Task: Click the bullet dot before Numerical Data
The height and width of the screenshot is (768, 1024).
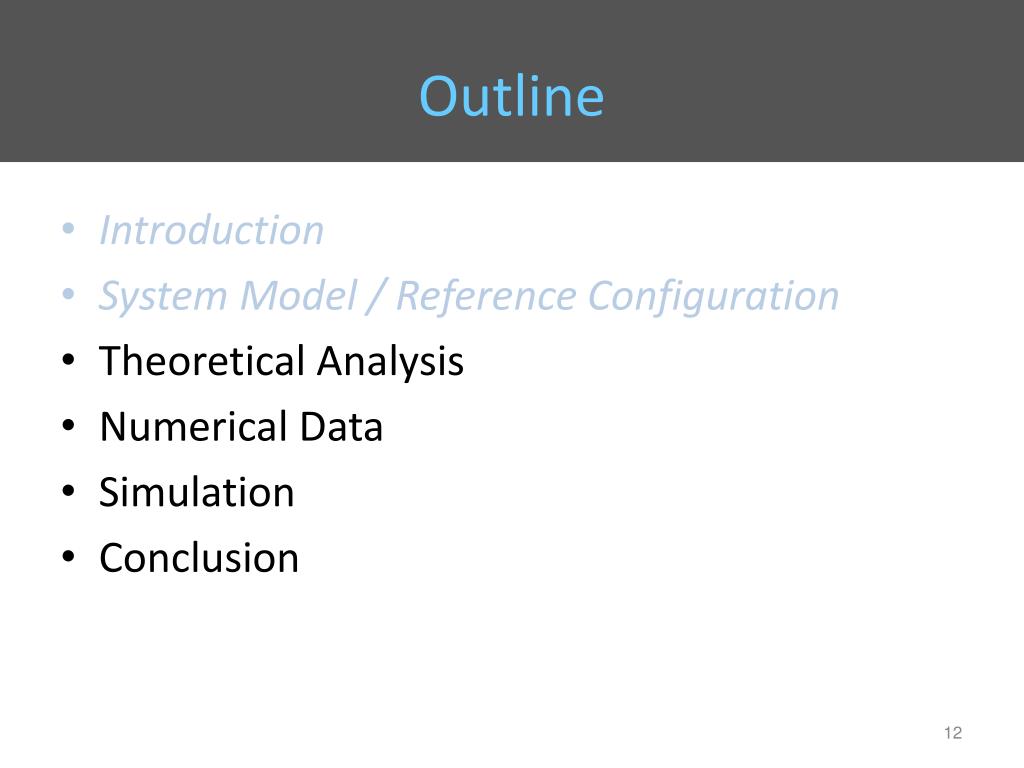Action: [68, 426]
